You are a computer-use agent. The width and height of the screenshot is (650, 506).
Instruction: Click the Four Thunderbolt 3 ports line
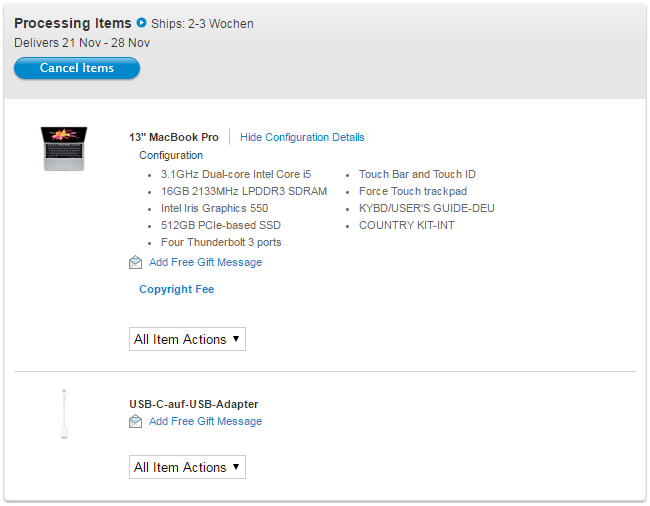(221, 242)
